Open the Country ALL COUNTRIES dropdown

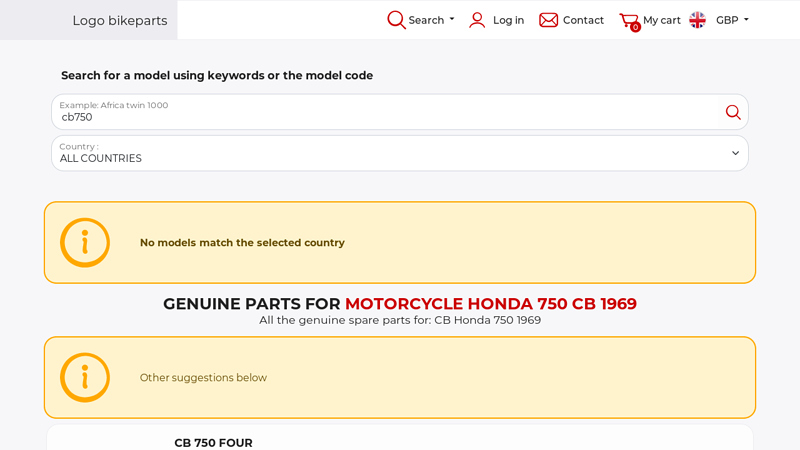(399, 153)
